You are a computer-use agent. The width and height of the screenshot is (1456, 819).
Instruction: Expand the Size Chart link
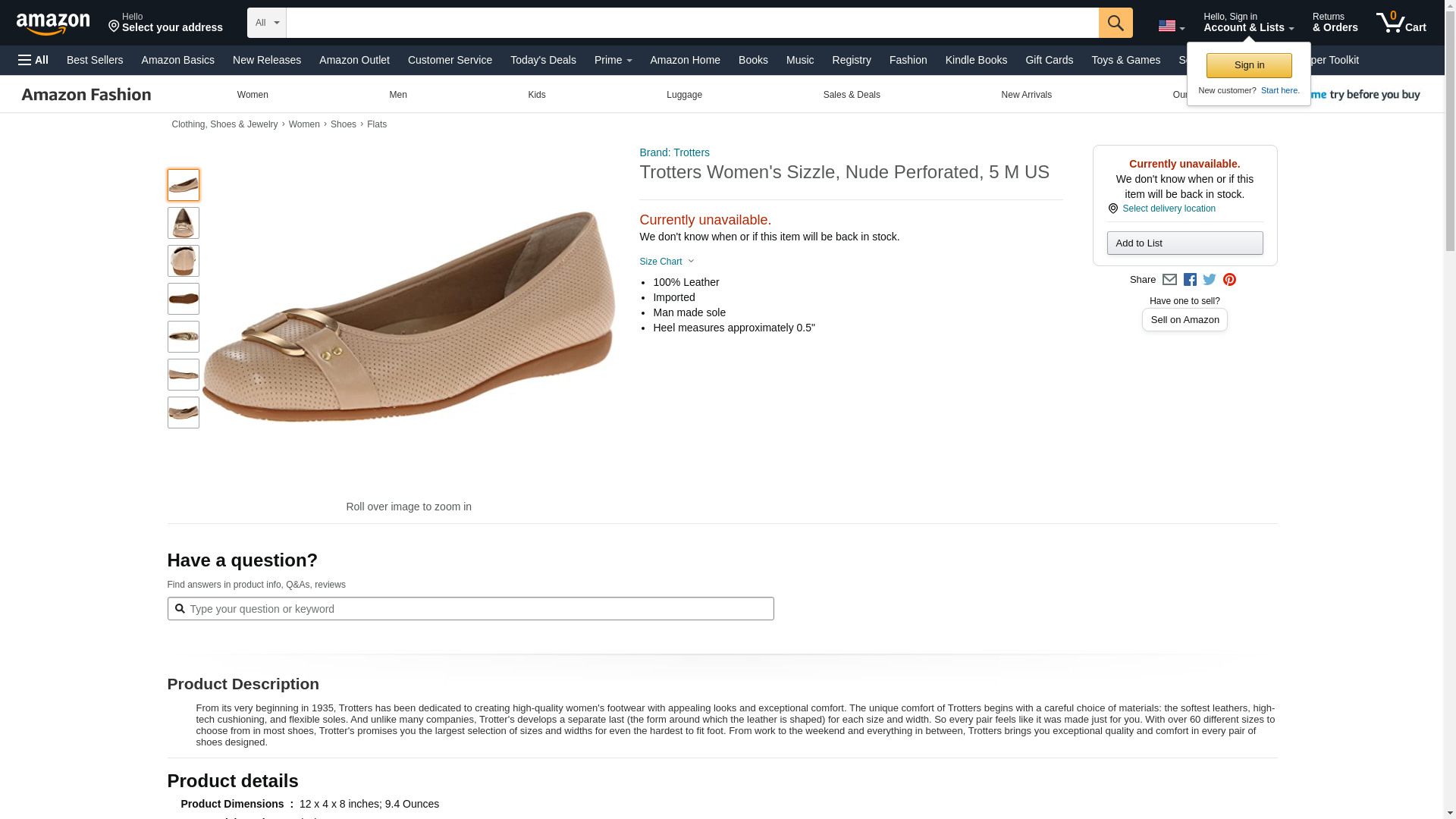point(666,262)
